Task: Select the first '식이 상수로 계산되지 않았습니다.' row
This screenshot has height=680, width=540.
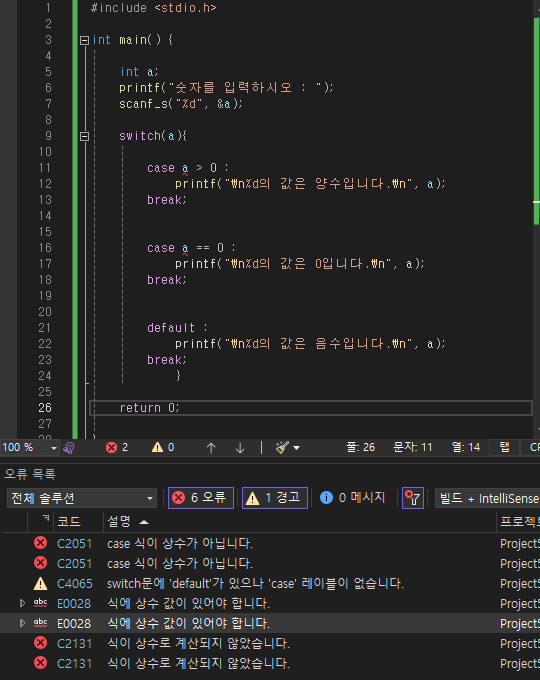Action: 270,643
